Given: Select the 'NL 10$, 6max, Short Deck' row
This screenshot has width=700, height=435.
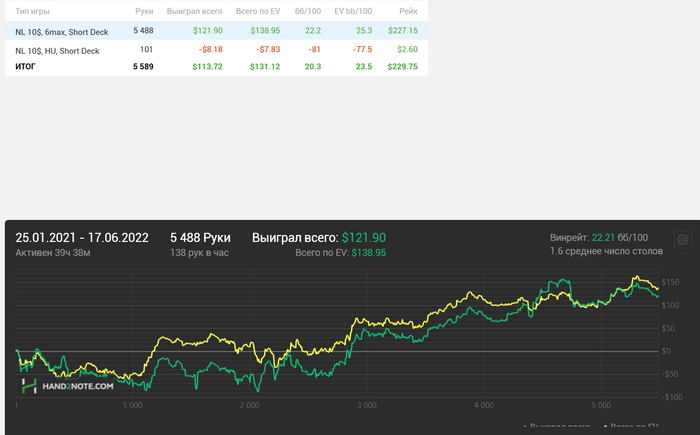Looking at the screenshot, I should (x=217, y=31).
